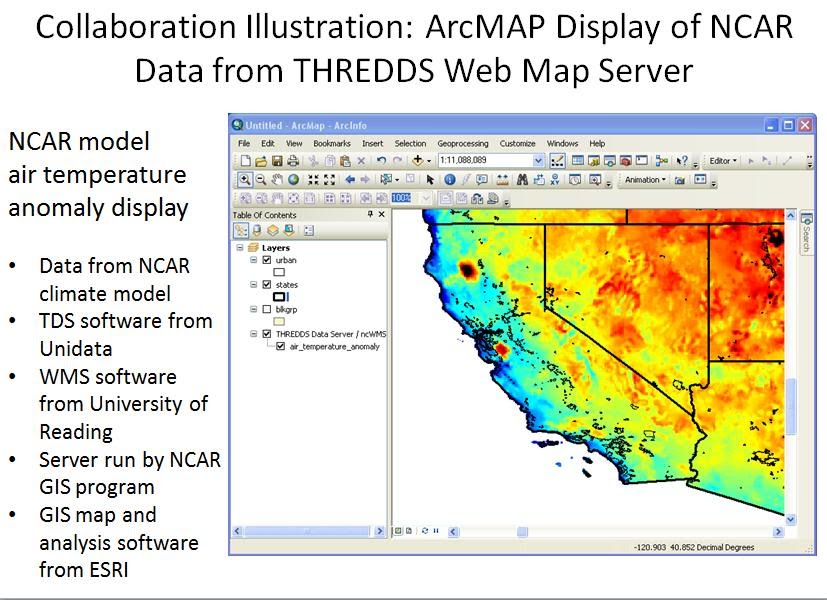Collapse the Layers tree group

click(x=241, y=247)
